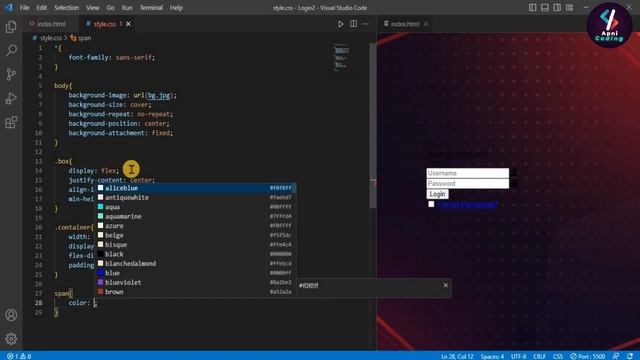Open the Manage gear icon
Screen dimensions: 640x360
(x=11, y=338)
